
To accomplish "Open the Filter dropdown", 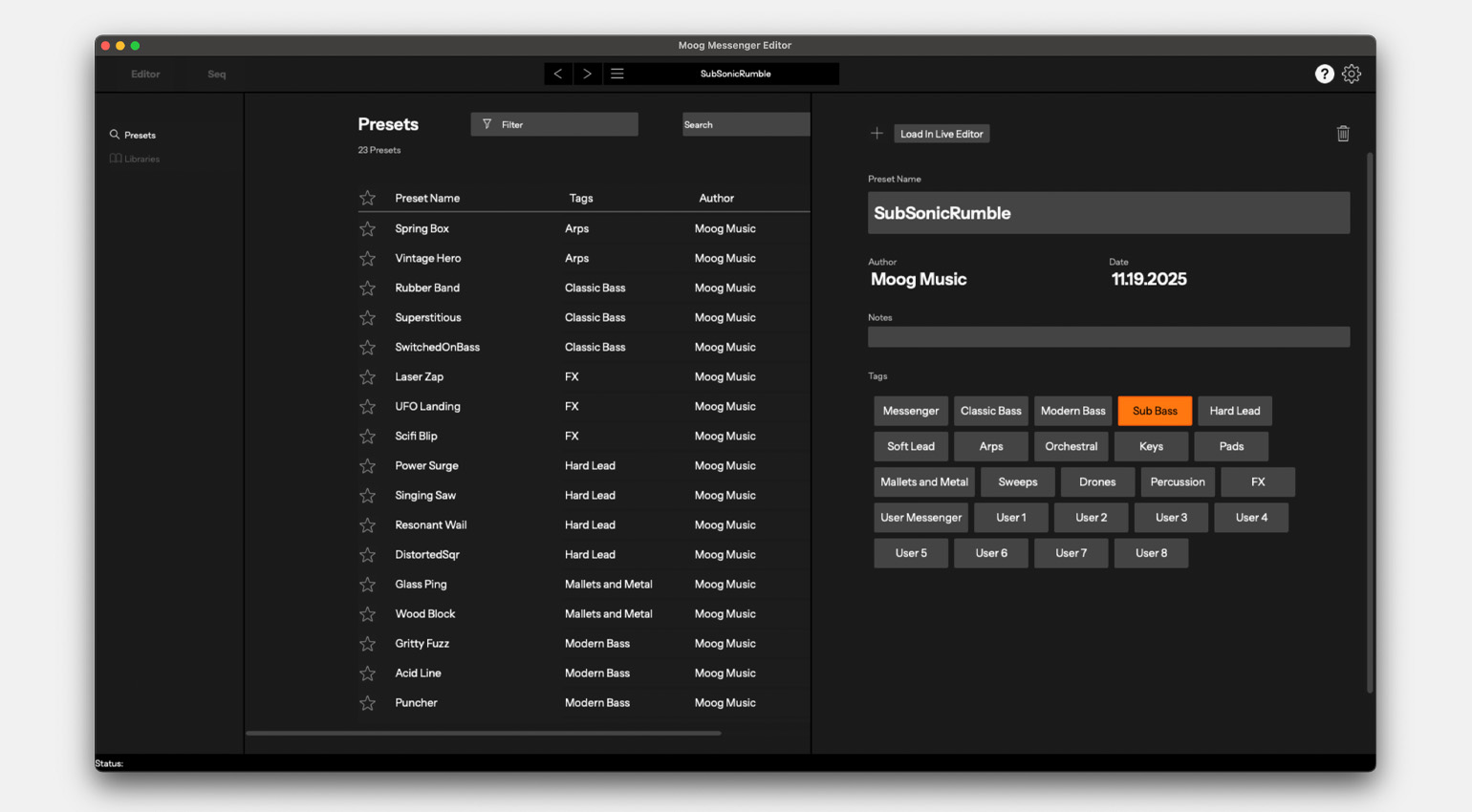I will tap(553, 124).
